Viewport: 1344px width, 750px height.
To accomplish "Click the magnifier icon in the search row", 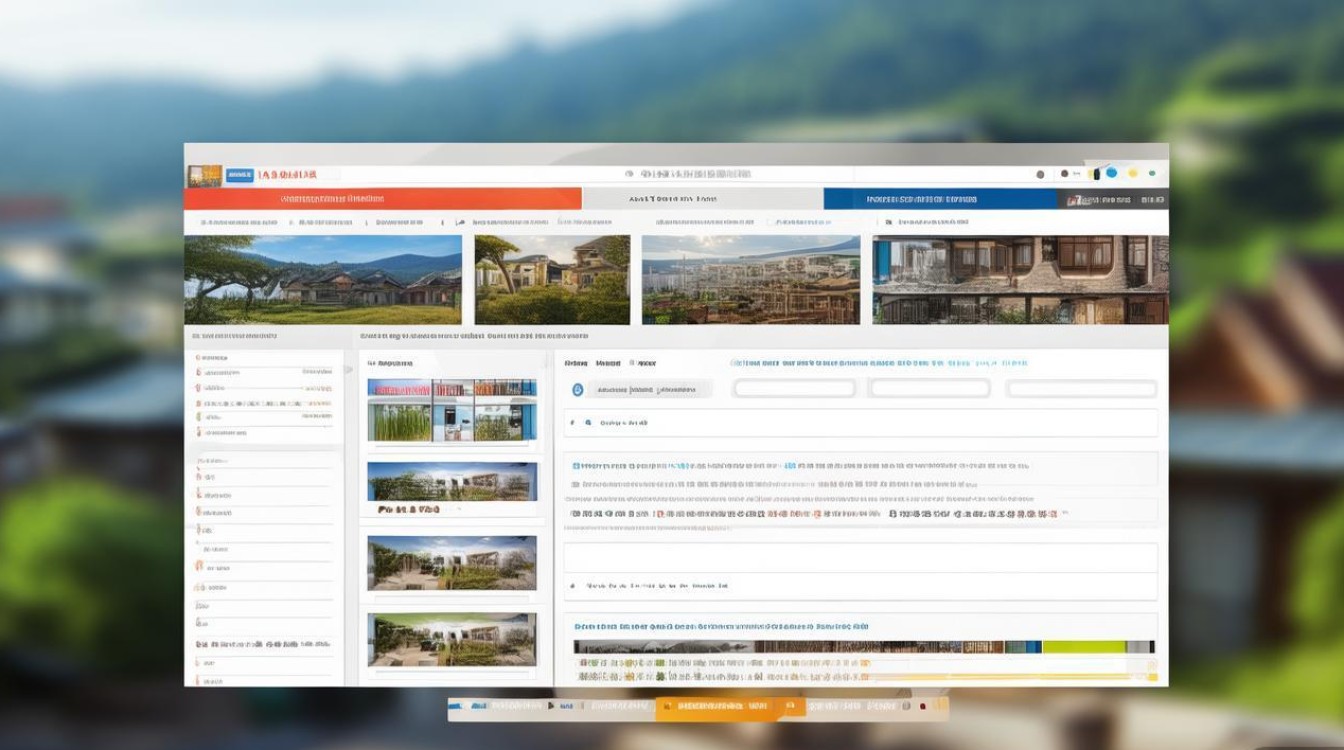I will click(x=588, y=423).
